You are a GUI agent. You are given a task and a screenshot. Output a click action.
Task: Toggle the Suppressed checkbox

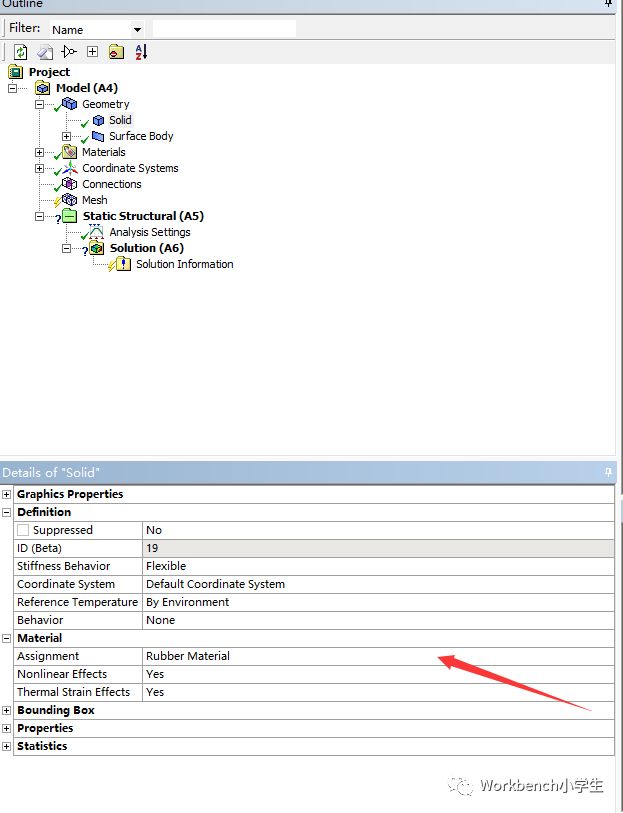(x=24, y=530)
